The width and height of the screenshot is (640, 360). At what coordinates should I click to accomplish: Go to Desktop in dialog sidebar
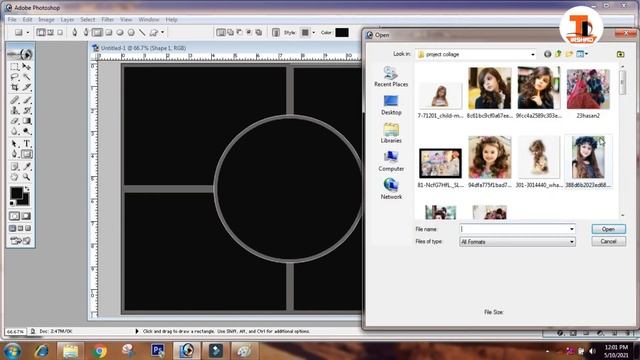click(391, 105)
